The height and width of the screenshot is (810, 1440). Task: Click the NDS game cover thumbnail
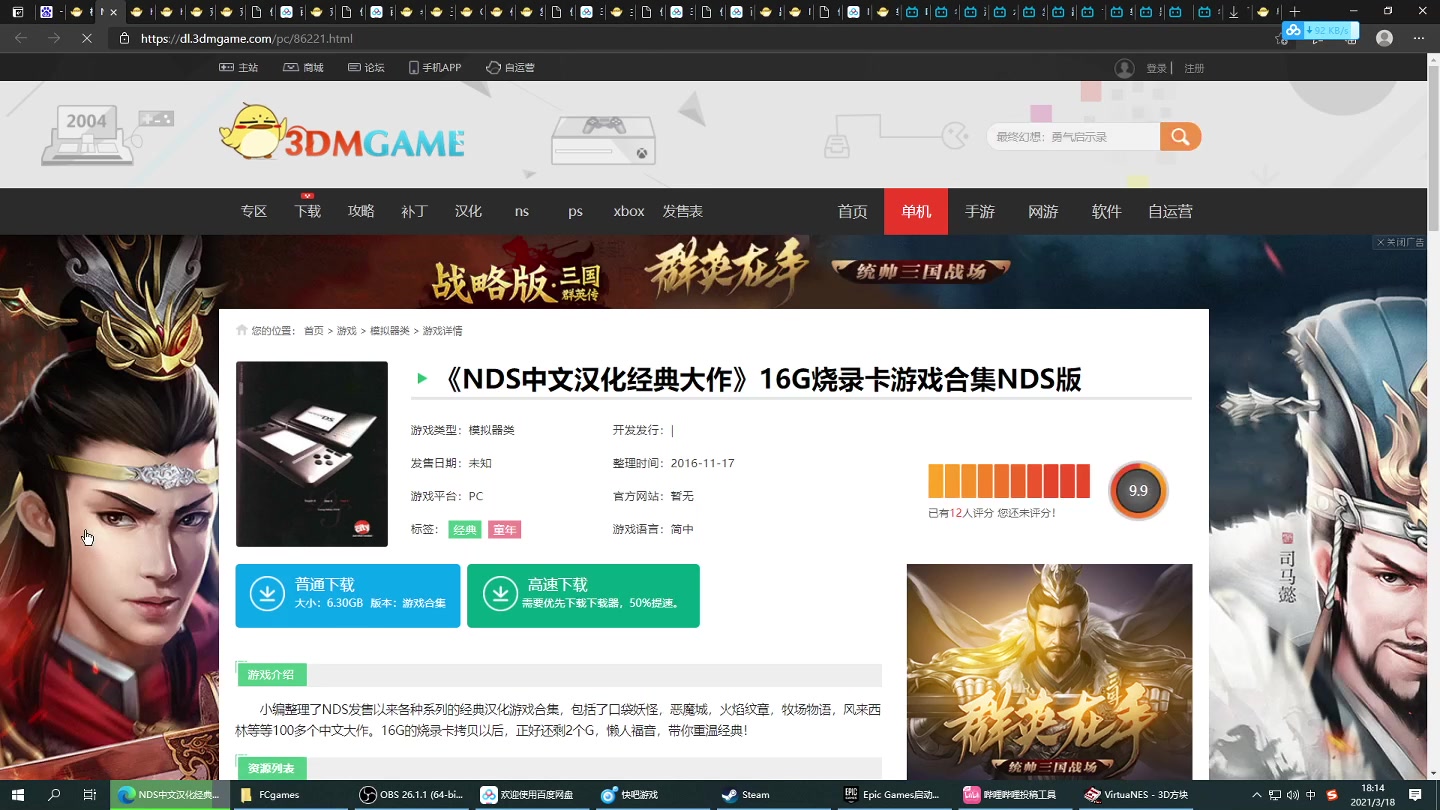pos(312,454)
